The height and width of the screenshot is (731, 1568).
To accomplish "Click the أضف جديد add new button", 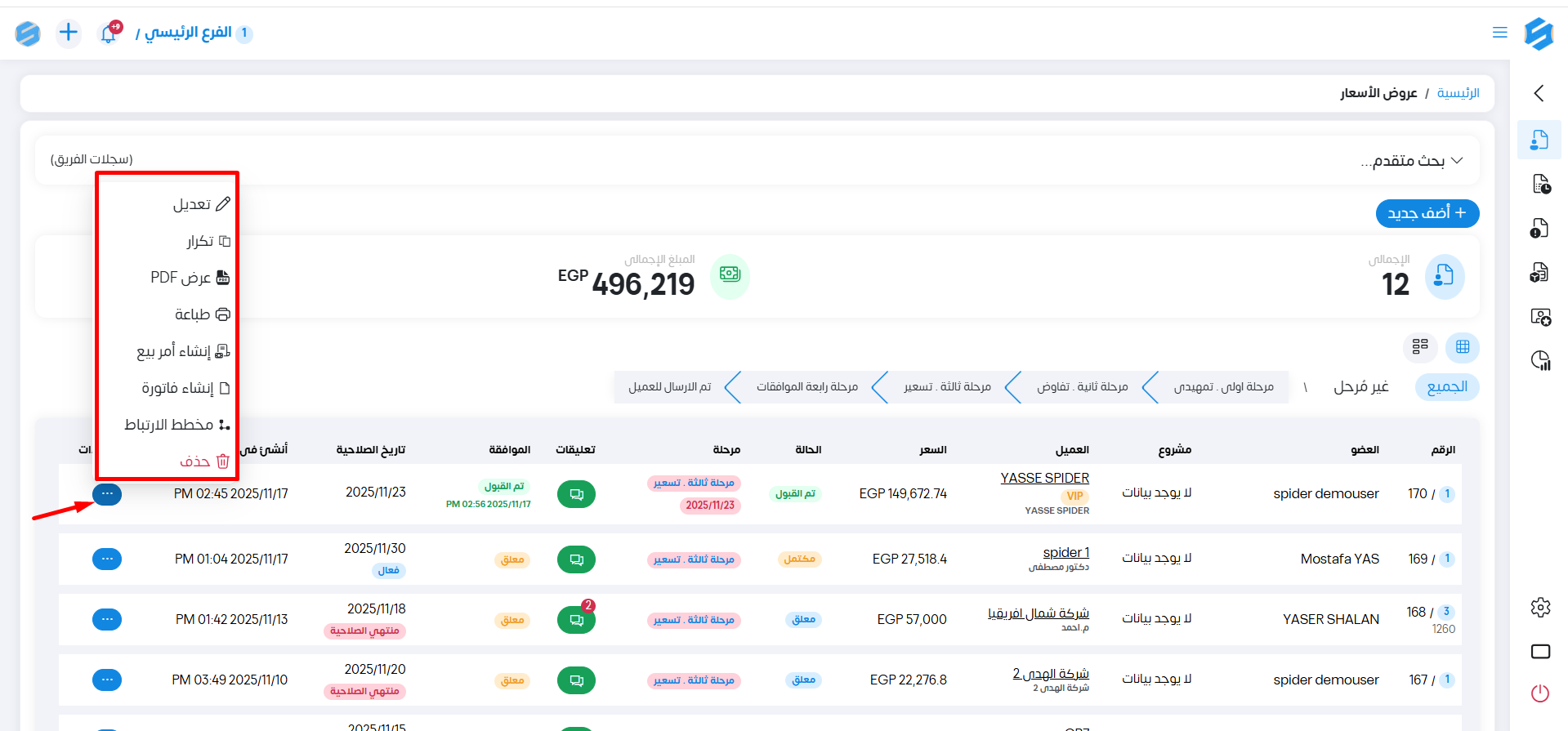I will (1427, 213).
